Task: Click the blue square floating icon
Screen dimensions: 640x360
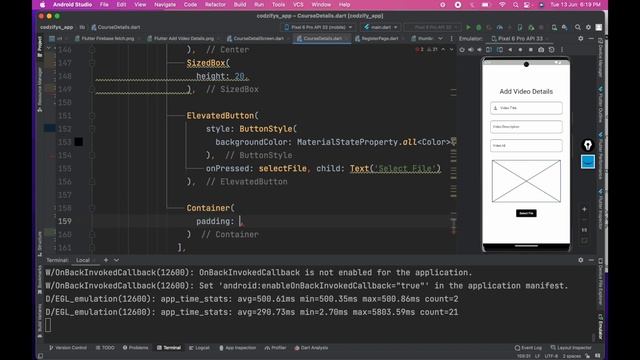Action: pos(588,162)
